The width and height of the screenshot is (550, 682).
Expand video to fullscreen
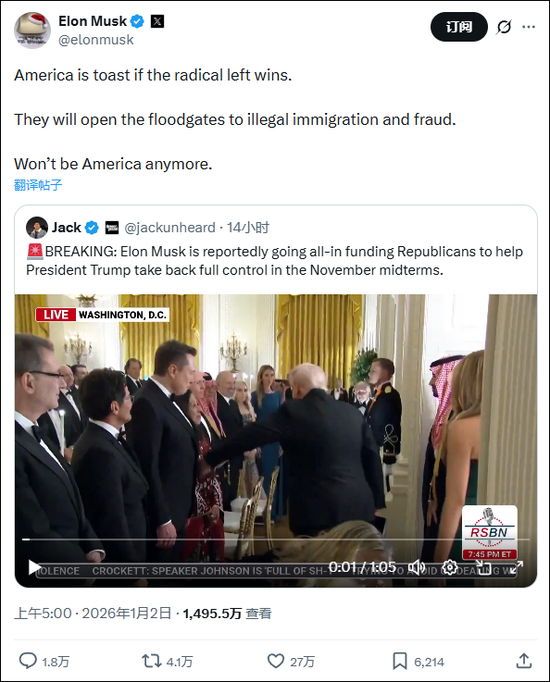[x=516, y=567]
